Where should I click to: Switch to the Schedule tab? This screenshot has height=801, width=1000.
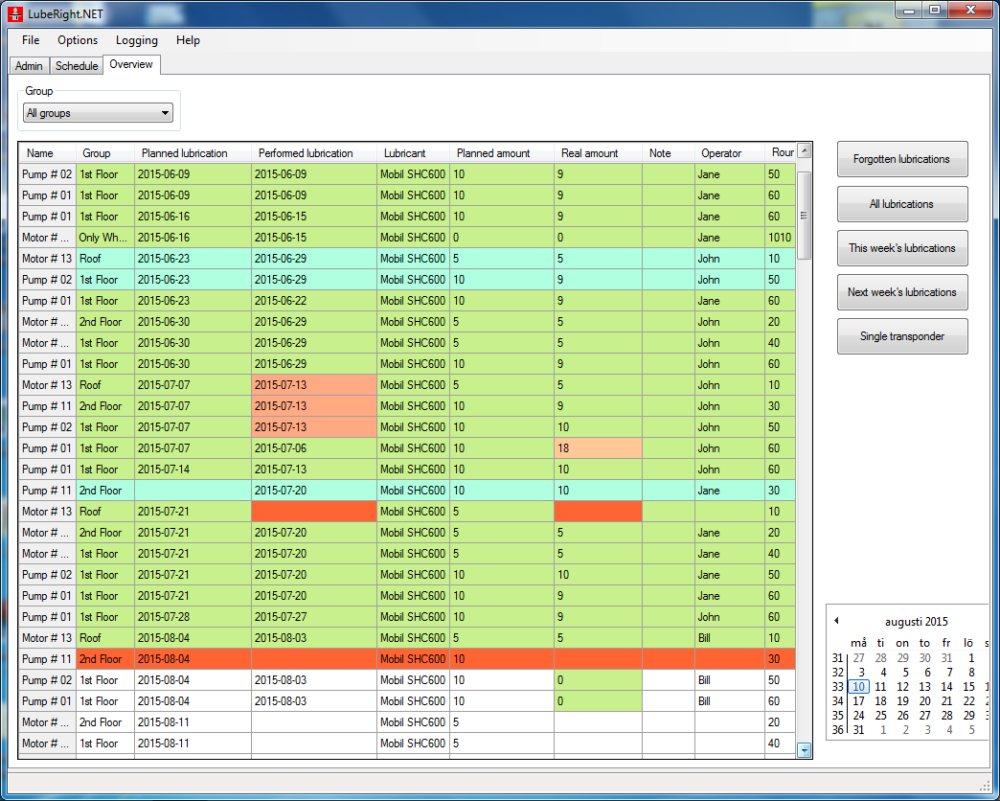tap(77, 66)
